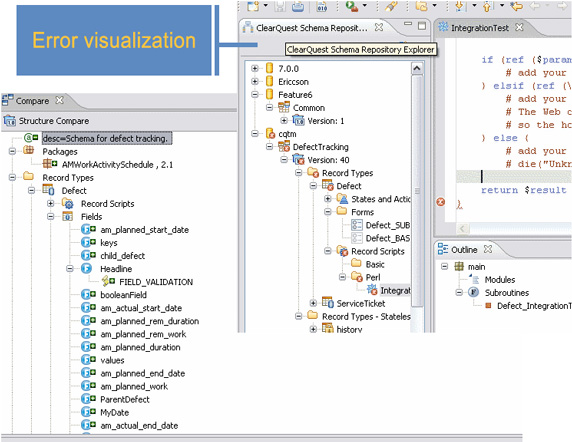Click the AMWorkActivitySchedule package icon
Viewport: 572px width, 442px height.
point(50,164)
